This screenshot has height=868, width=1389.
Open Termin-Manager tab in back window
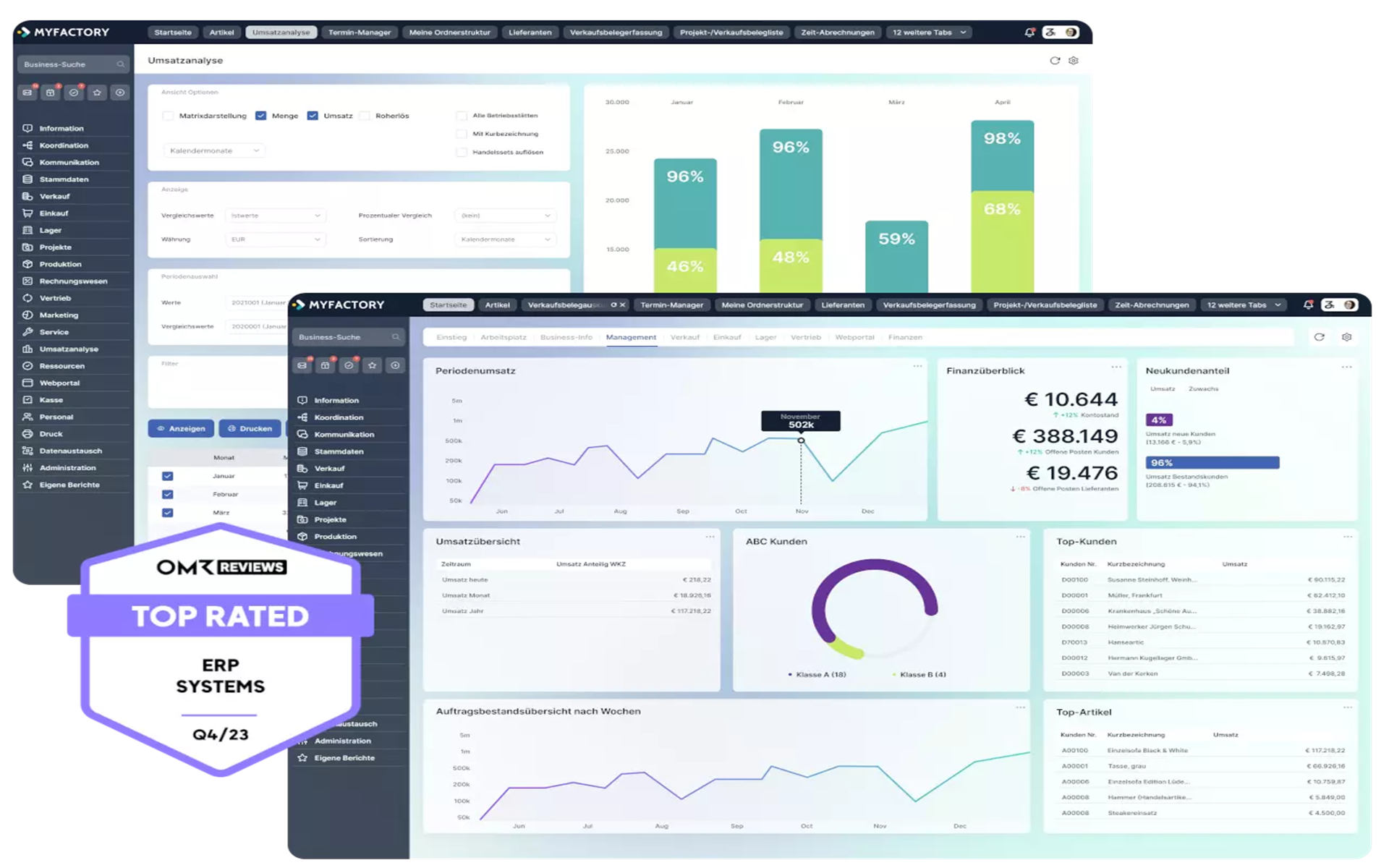click(360, 33)
